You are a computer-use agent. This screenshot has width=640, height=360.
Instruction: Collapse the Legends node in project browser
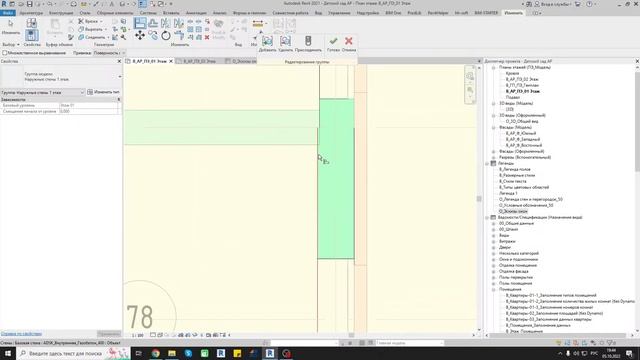[x=487, y=163]
